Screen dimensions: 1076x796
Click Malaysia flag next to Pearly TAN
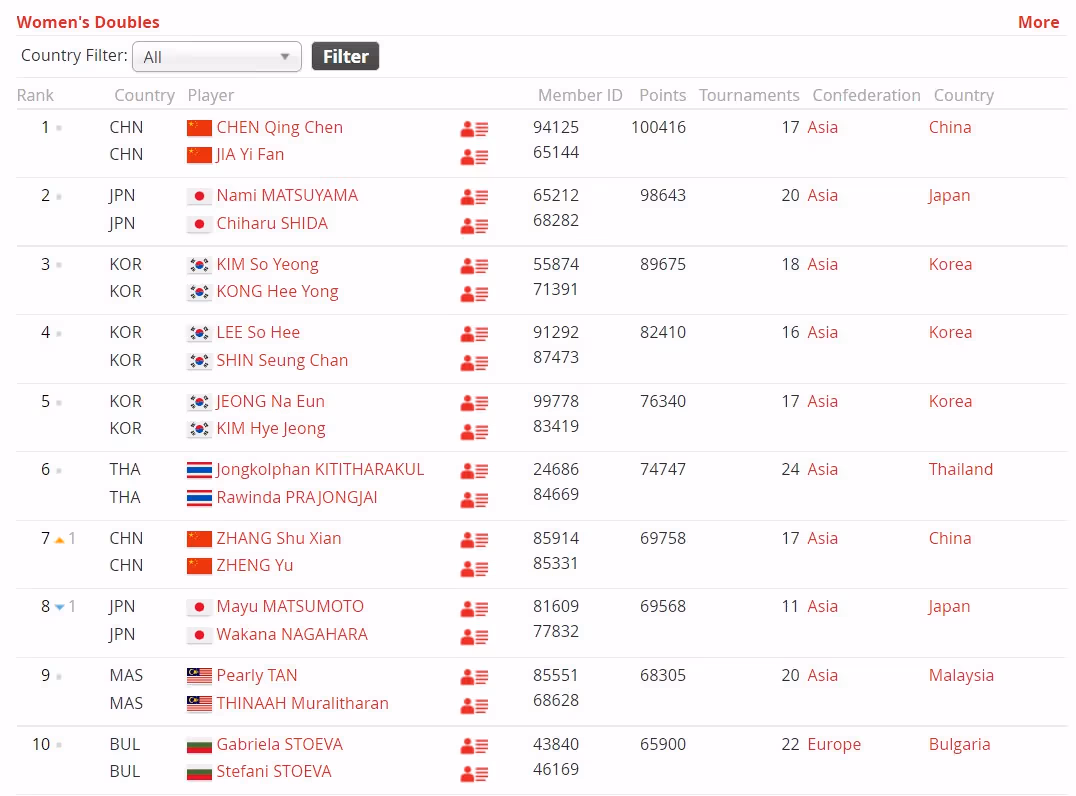199,676
